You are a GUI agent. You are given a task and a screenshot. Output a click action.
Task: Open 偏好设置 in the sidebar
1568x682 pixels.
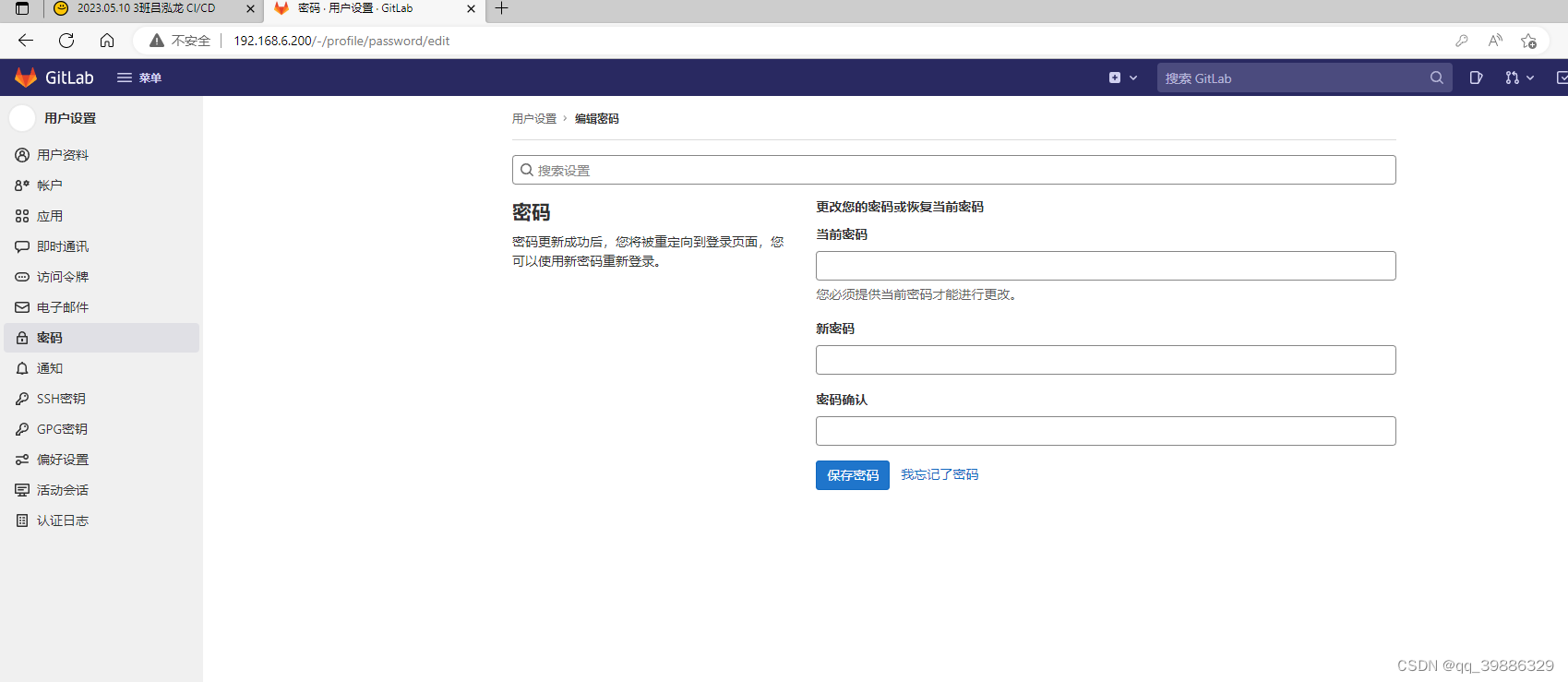102,460
